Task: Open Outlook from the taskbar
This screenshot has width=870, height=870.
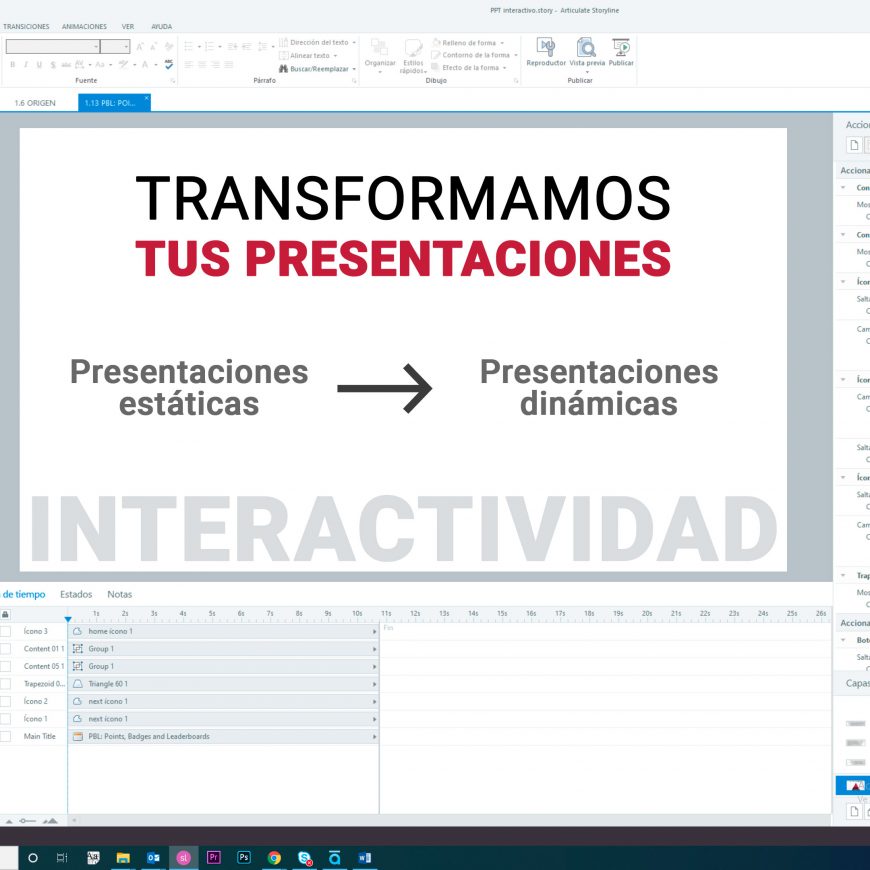Action: coord(153,858)
